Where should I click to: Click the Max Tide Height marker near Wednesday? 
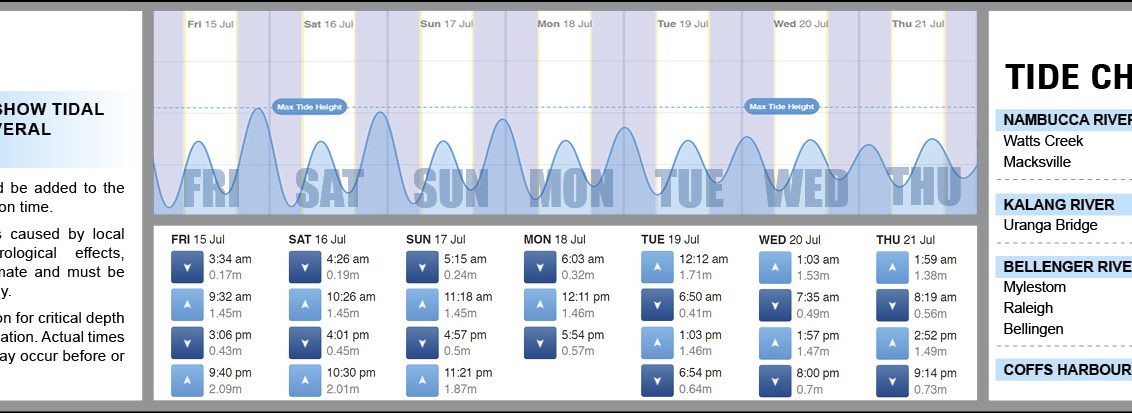(782, 107)
